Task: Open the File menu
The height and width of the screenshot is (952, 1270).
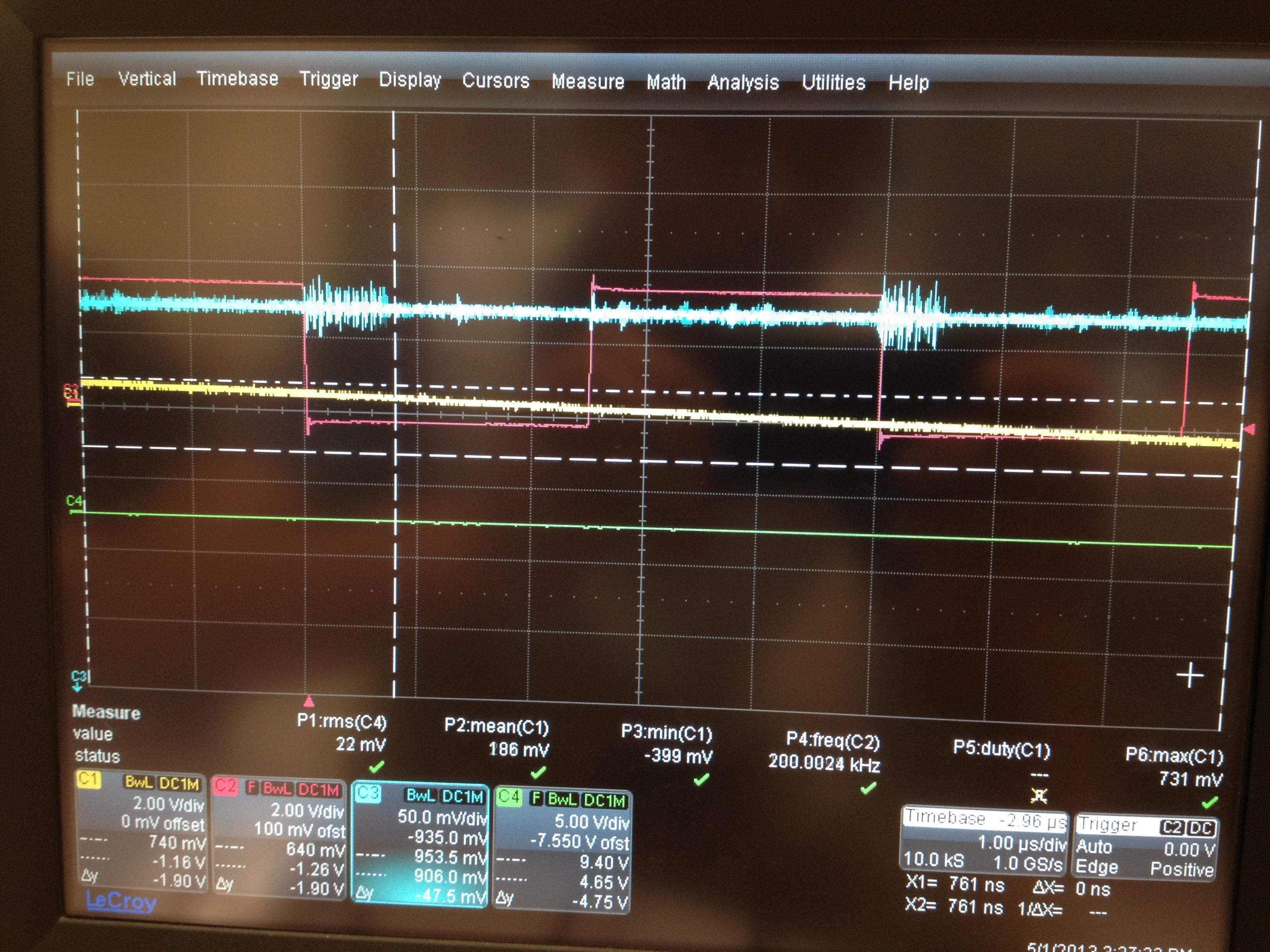Action: (x=80, y=79)
